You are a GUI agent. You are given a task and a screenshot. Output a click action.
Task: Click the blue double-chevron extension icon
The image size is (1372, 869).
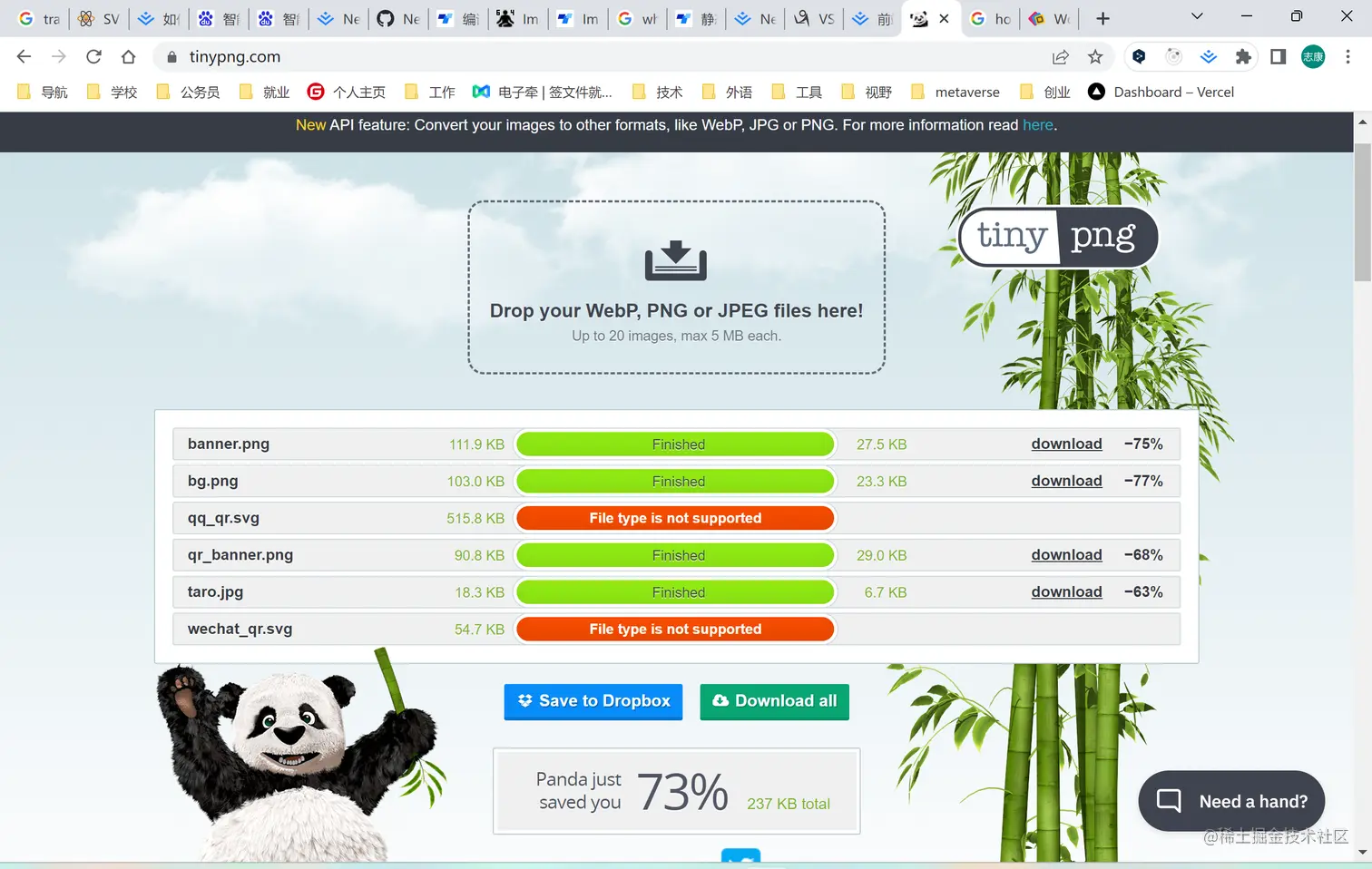click(x=1209, y=56)
